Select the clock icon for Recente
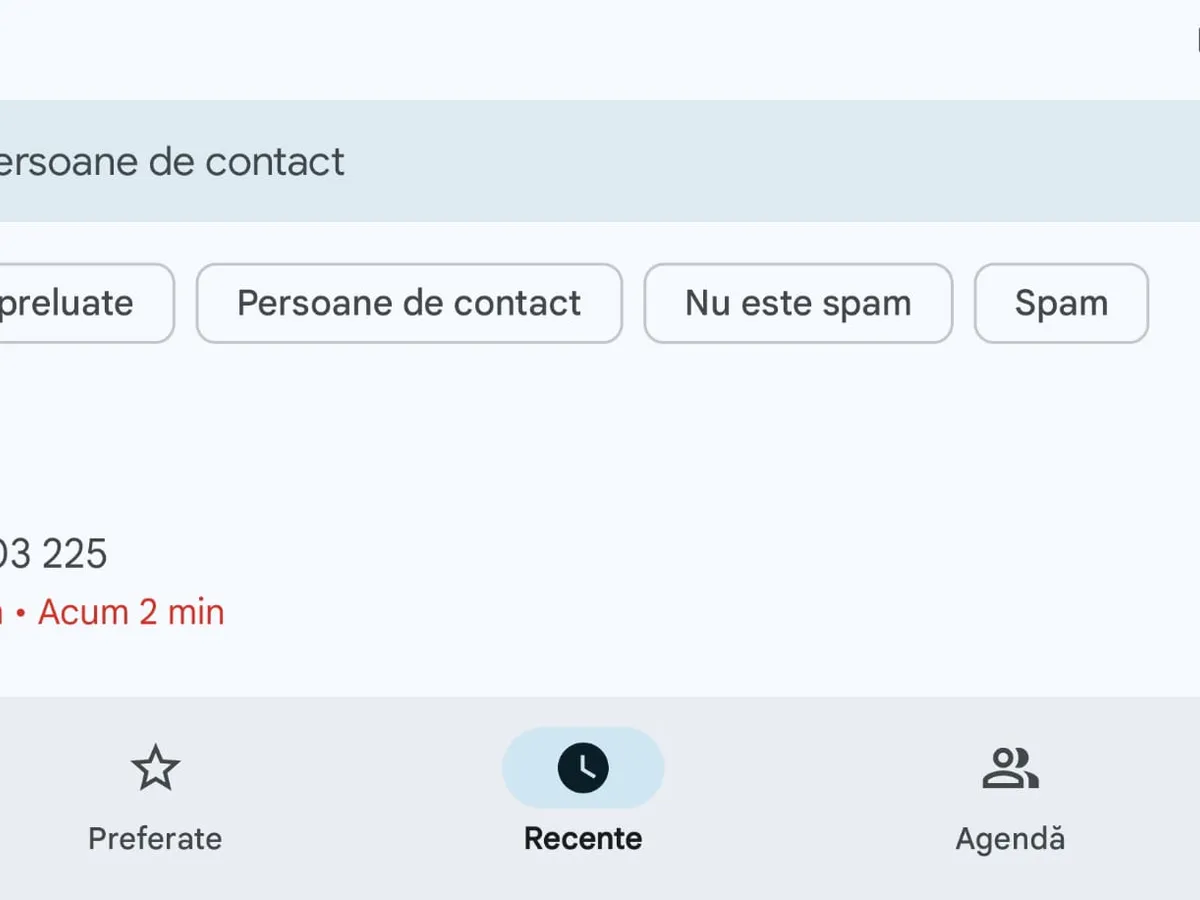Image resolution: width=1200 pixels, height=900 pixels. pyautogui.click(x=583, y=768)
